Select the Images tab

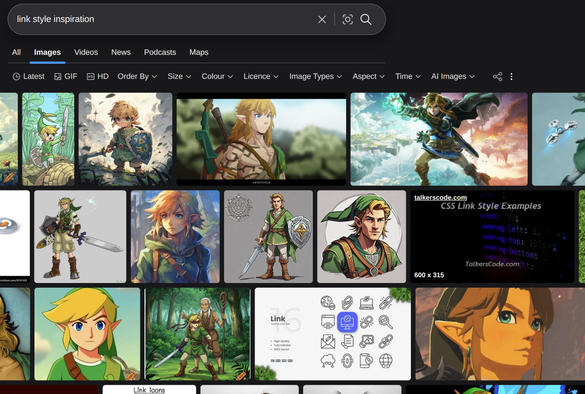click(x=47, y=52)
